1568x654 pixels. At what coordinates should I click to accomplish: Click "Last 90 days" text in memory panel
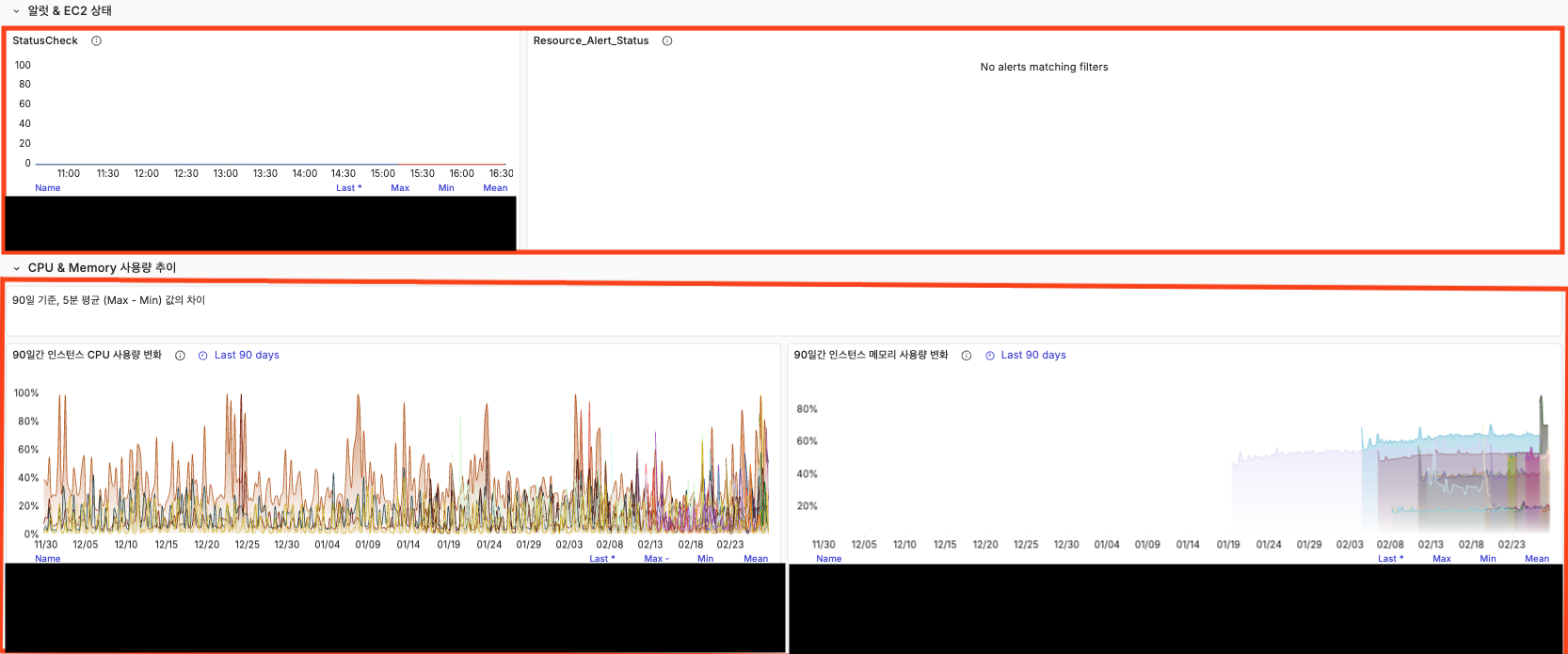tap(1032, 356)
